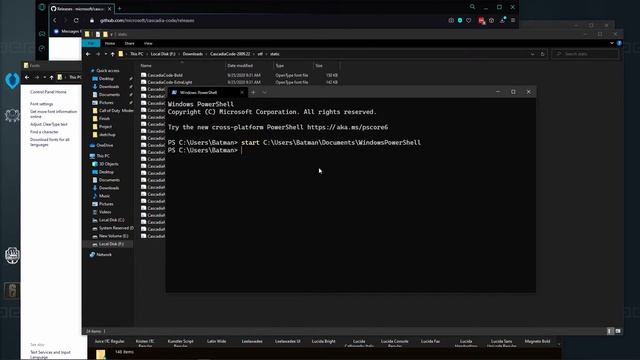Open Font settings link in Fonts window
This screenshot has height=360, width=640.
point(42,104)
